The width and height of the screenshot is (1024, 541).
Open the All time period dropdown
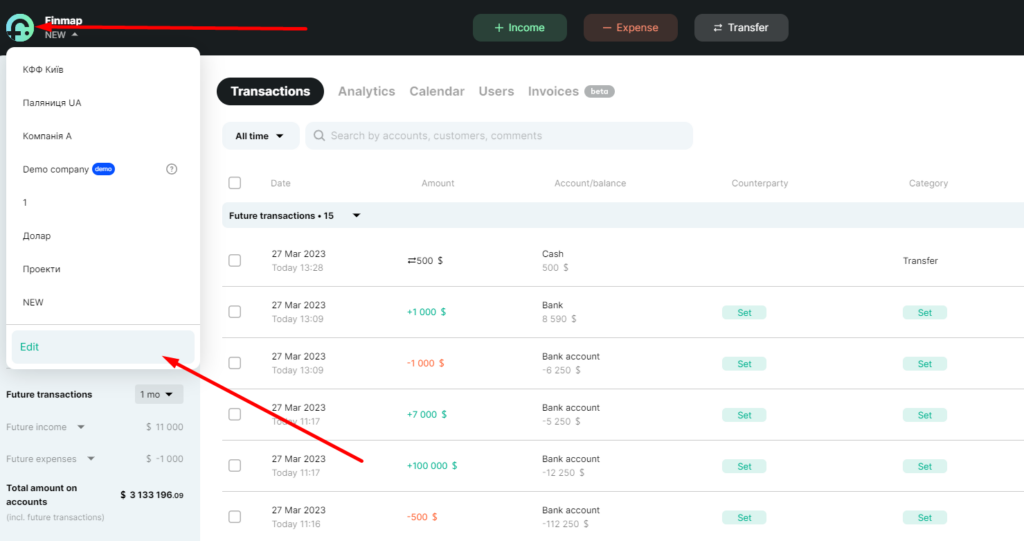click(260, 136)
